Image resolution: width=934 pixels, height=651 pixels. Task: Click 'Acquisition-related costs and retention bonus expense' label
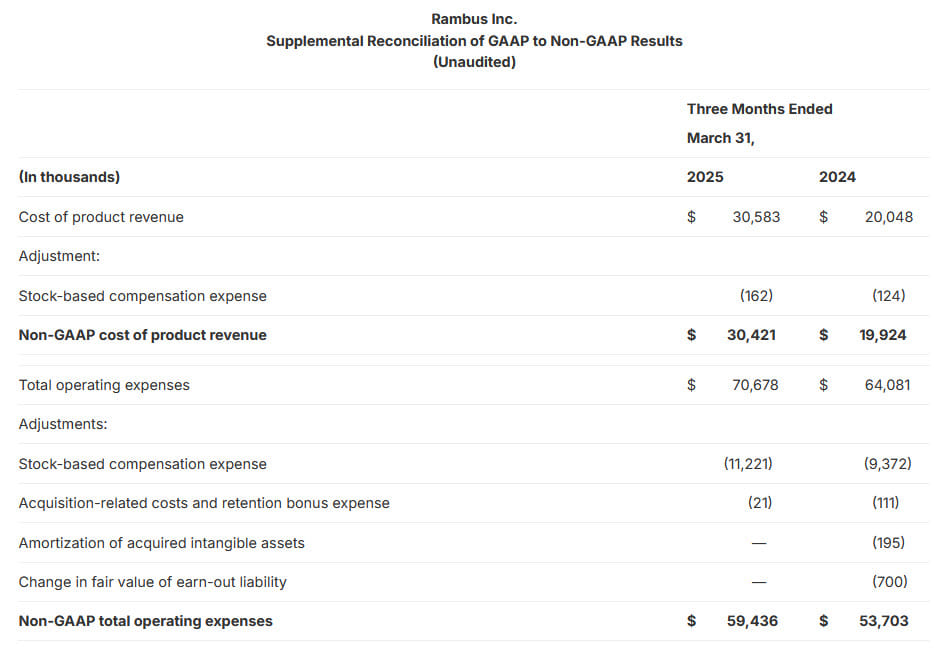[x=204, y=503]
